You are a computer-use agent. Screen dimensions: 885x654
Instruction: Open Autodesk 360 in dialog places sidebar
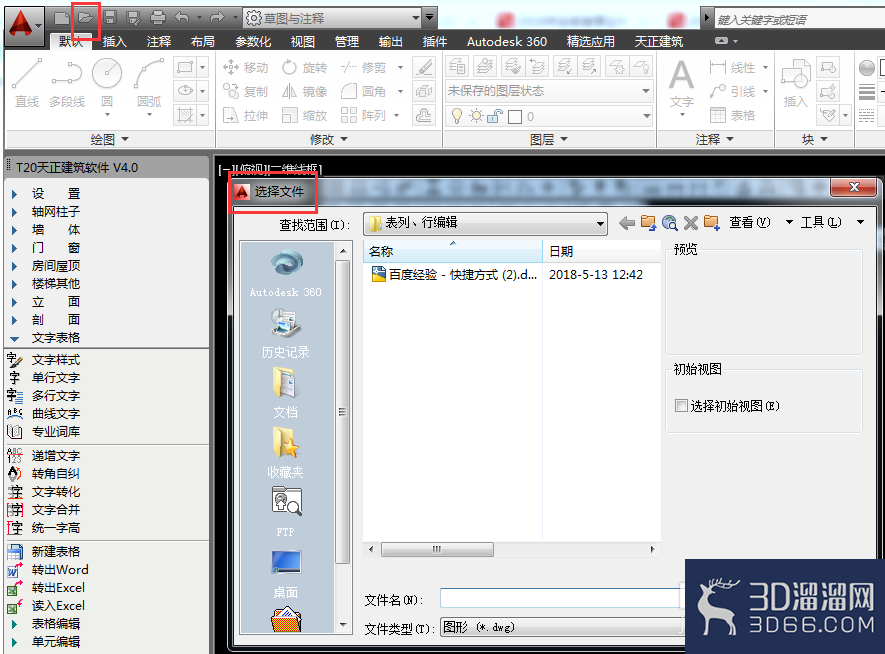286,273
